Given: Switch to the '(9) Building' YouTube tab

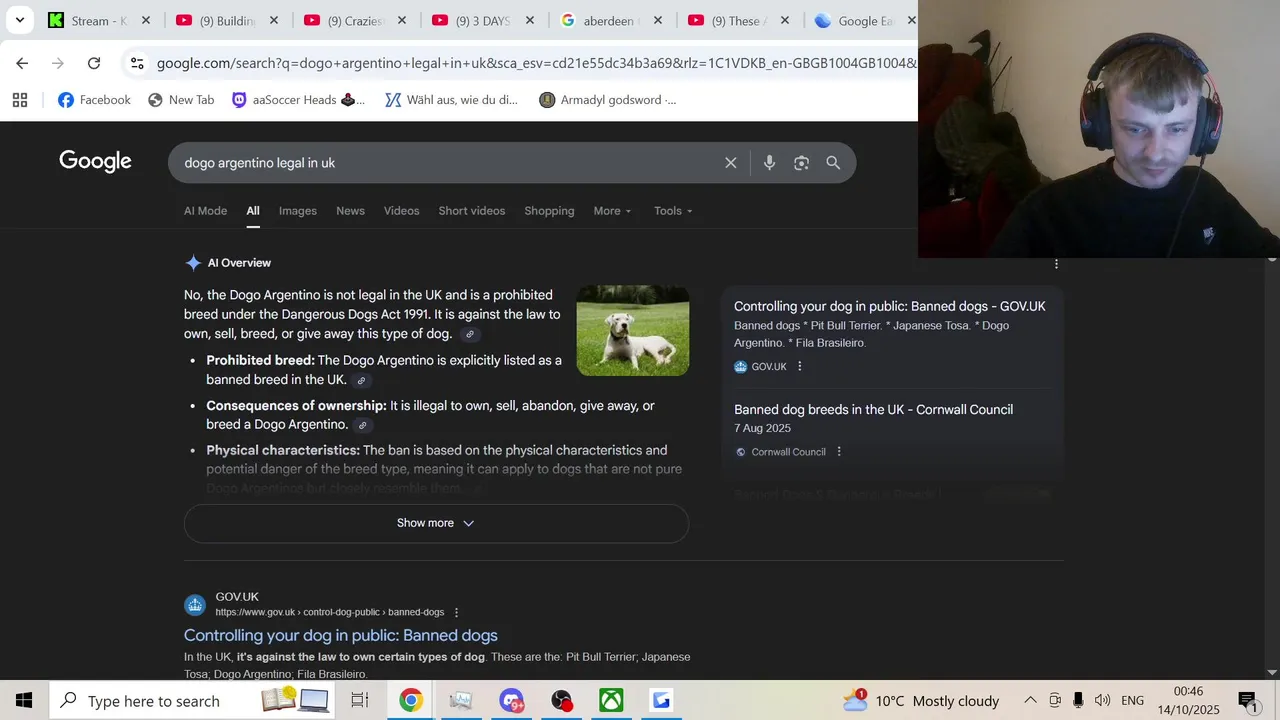Looking at the screenshot, I should (216, 20).
